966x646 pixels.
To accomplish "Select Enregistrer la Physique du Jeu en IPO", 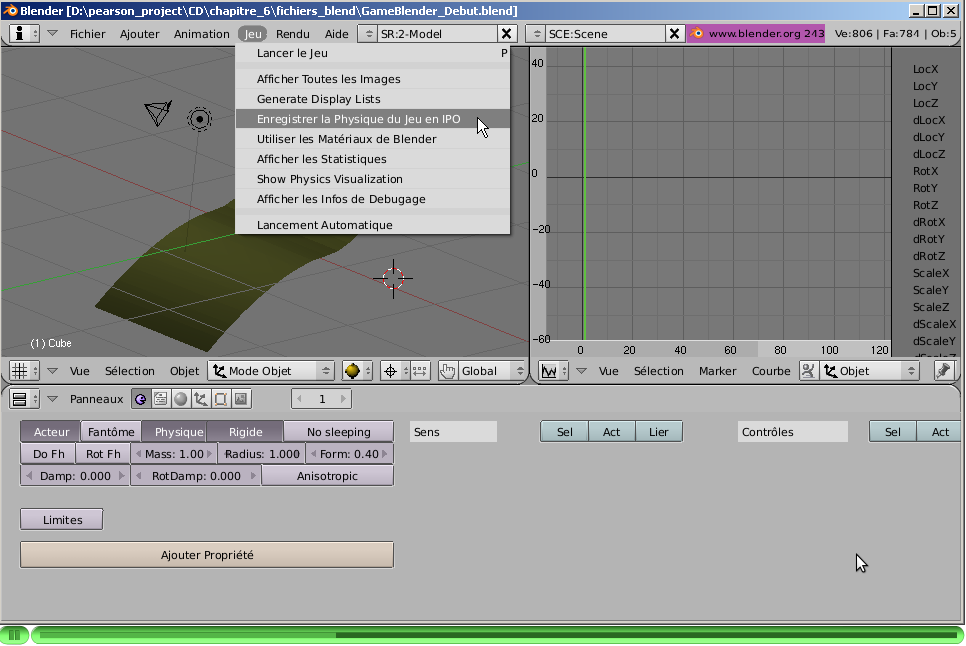I will pyautogui.click(x=358, y=119).
